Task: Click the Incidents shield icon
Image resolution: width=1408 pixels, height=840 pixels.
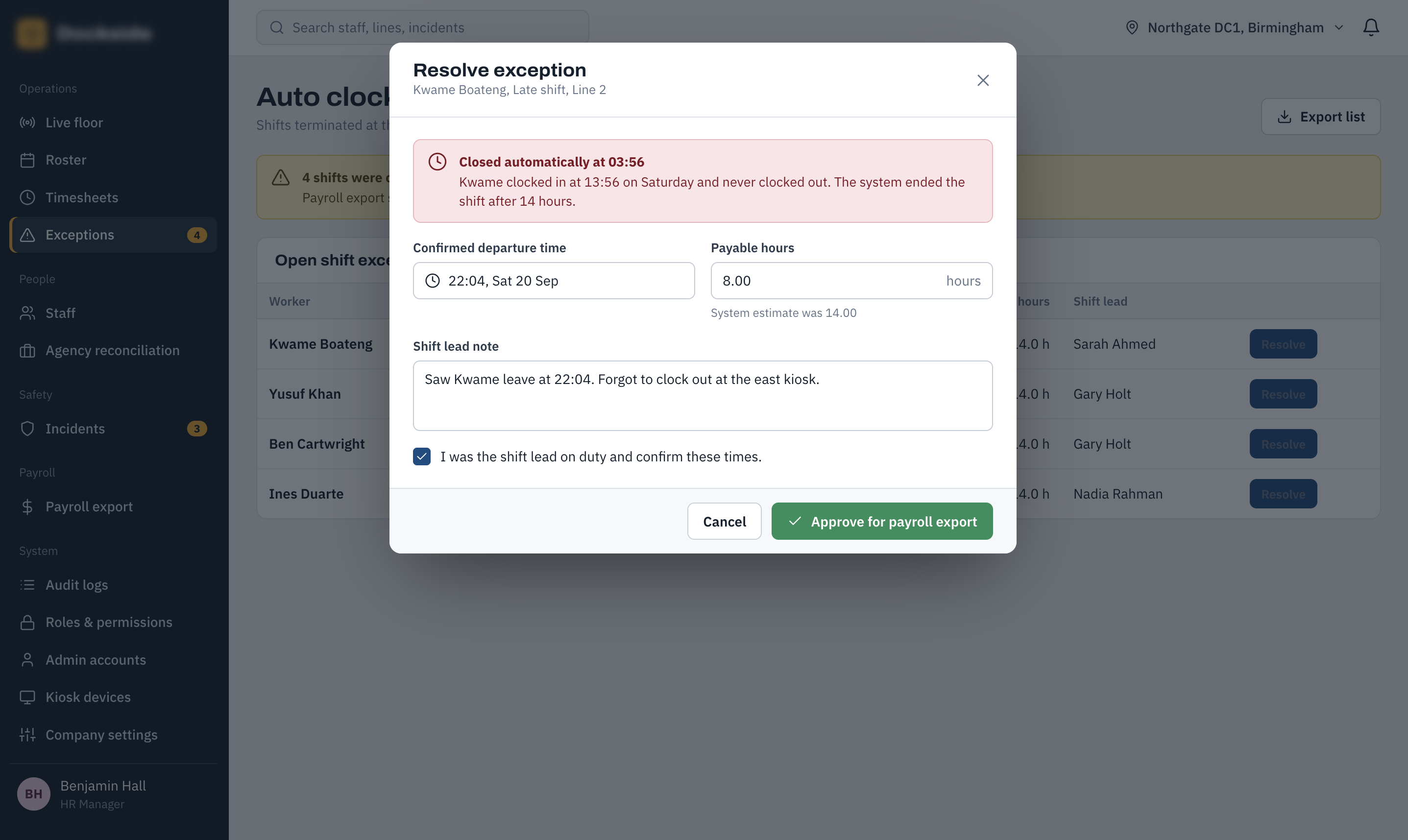Action: click(x=27, y=429)
